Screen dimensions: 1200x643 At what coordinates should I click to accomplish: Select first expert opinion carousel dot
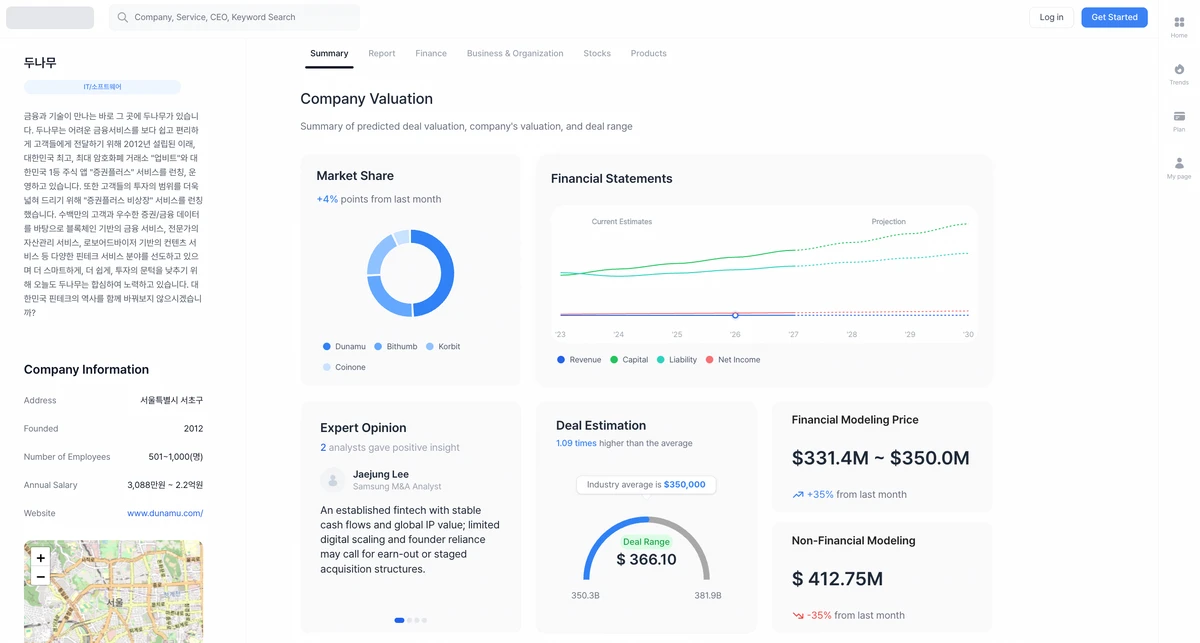pyautogui.click(x=399, y=620)
